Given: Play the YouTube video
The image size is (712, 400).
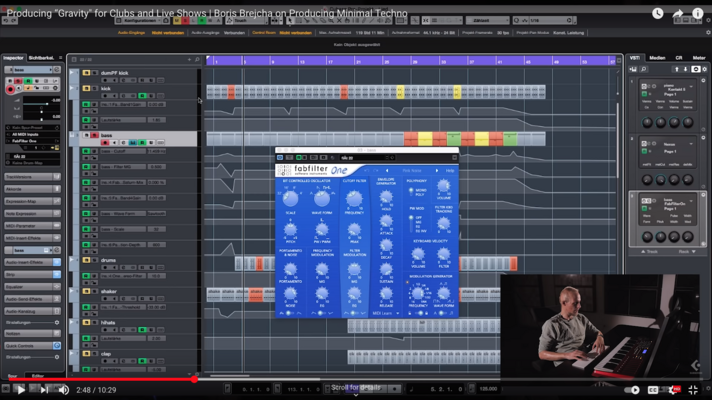Looking at the screenshot, I should click(x=20, y=390).
